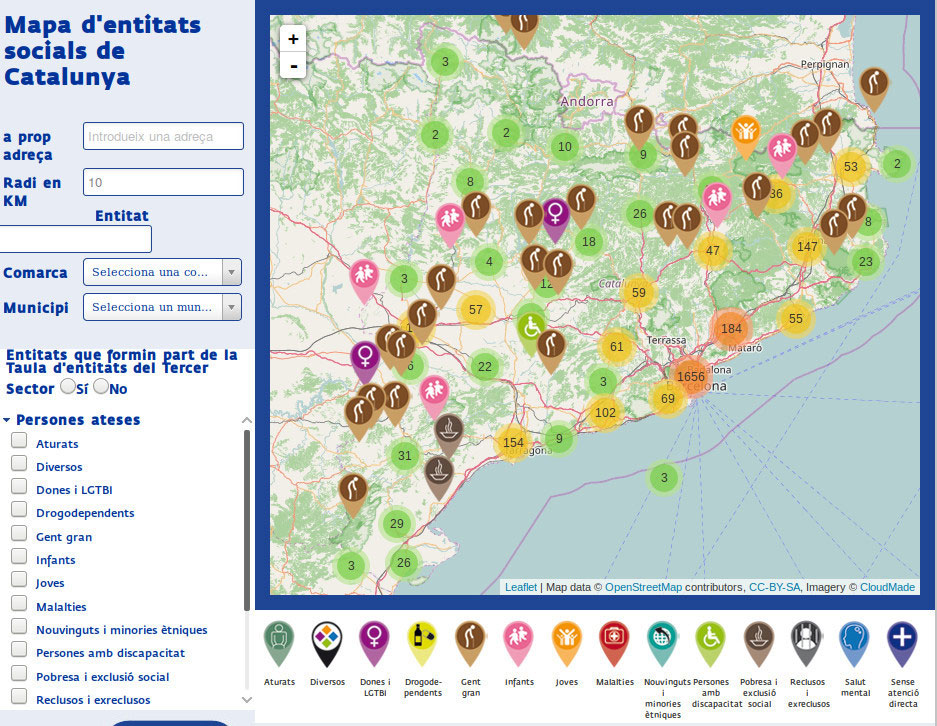Open the Municipi dropdown
Viewport: 937px width, 726px height.
pyautogui.click(x=162, y=306)
